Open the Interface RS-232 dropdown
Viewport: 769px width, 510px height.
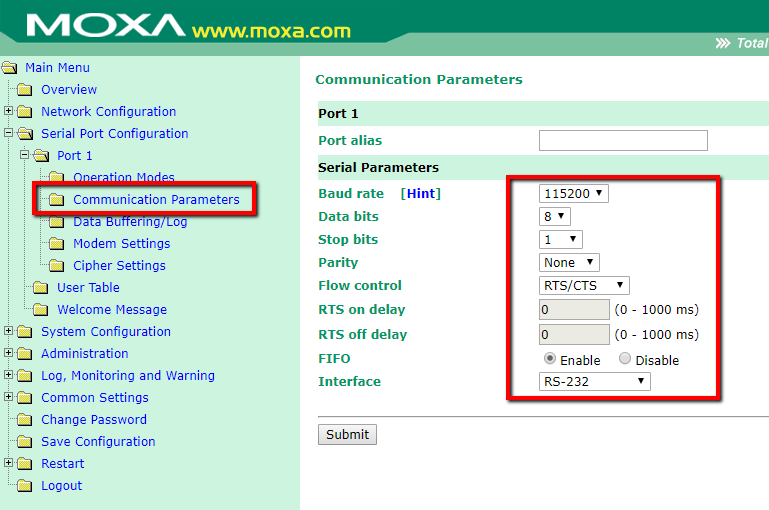[x=594, y=381]
